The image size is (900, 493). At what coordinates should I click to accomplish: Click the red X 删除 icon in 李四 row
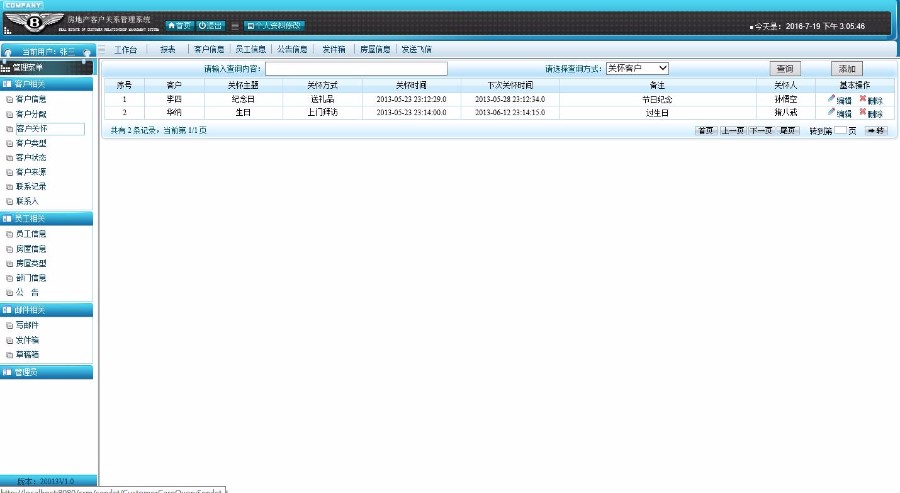pyautogui.click(x=863, y=99)
